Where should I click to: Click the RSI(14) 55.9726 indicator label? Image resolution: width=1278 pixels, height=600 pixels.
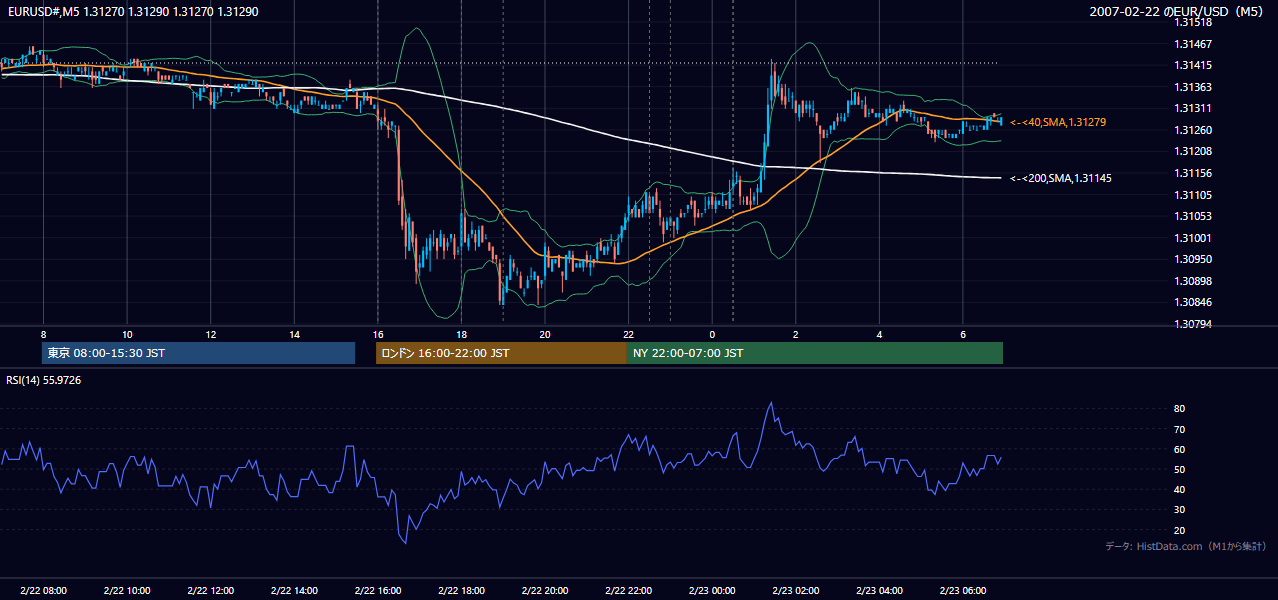(44, 380)
